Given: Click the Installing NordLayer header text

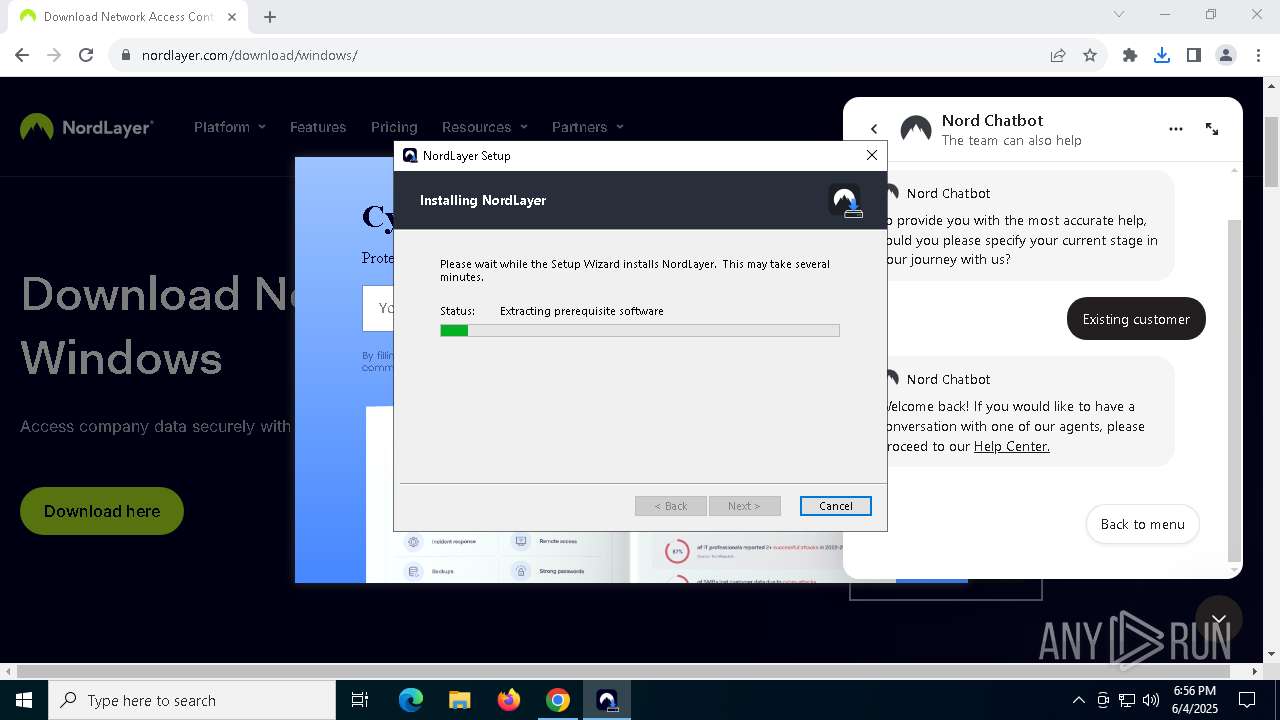Looking at the screenshot, I should pos(483,200).
